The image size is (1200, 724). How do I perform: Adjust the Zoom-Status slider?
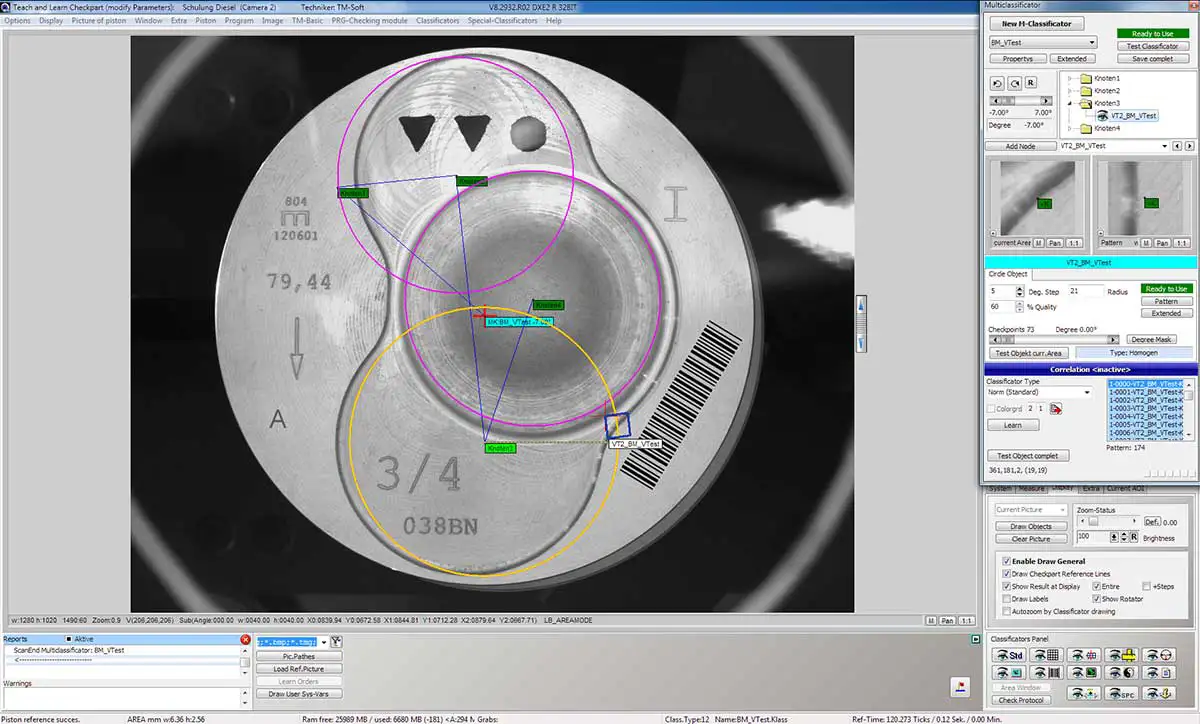1108,522
